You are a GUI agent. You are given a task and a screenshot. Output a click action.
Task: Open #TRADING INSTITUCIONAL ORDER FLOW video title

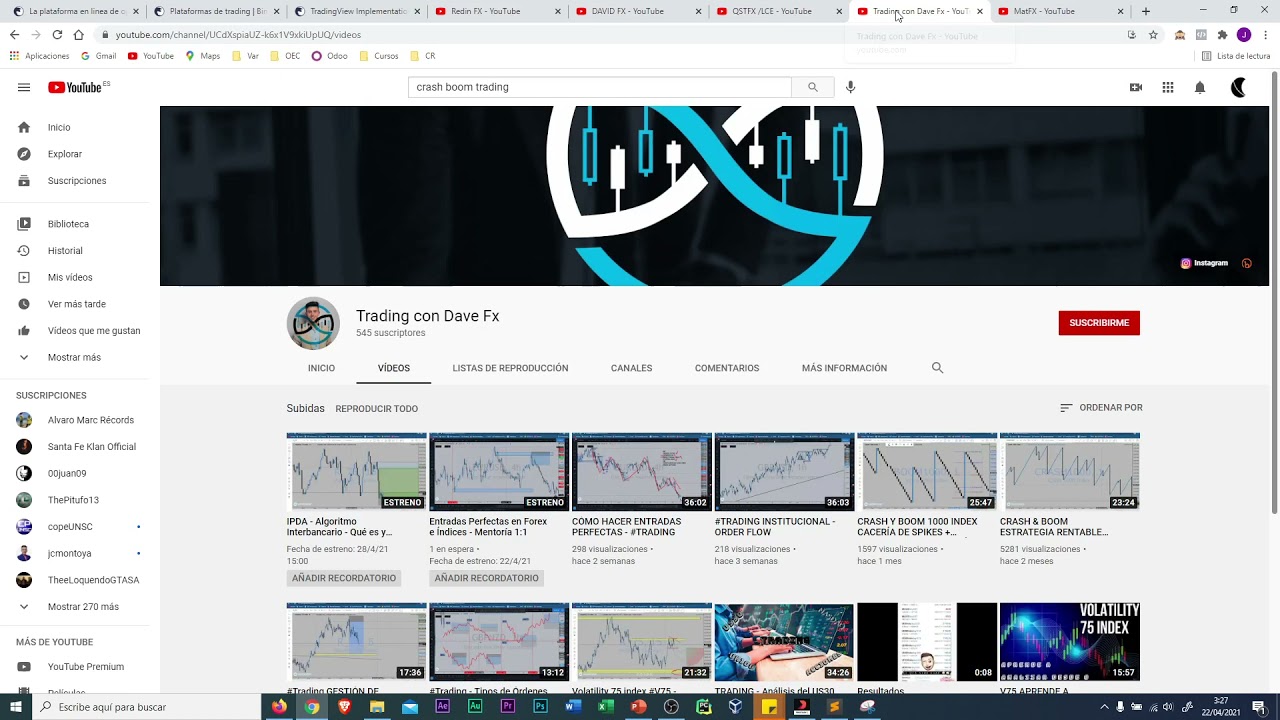click(x=775, y=527)
